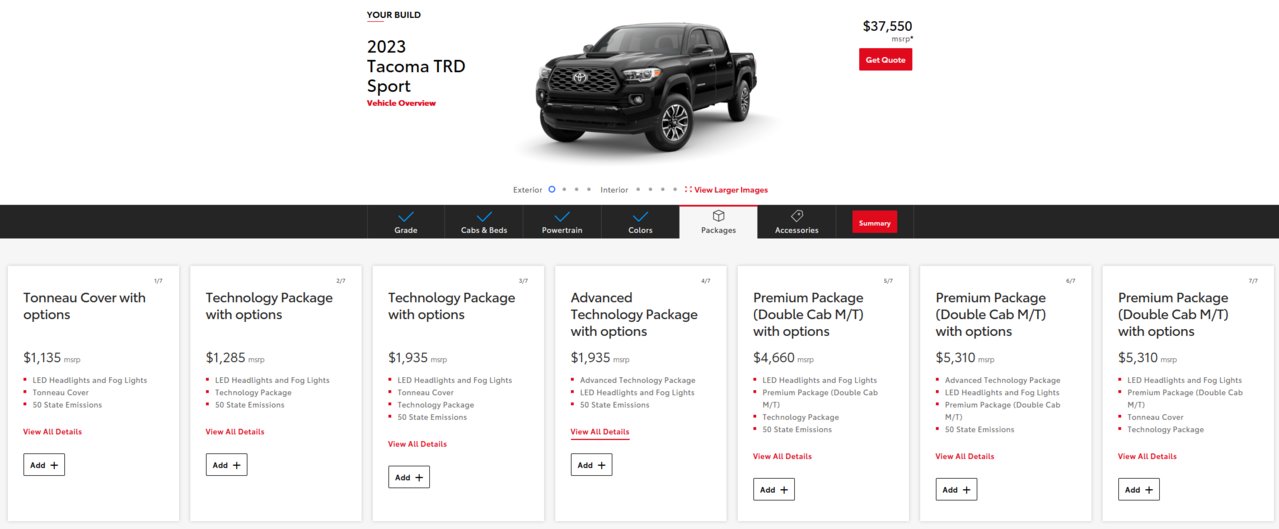View All Details for Advanced Technology Package
The height and width of the screenshot is (529, 1279).
[600, 432]
